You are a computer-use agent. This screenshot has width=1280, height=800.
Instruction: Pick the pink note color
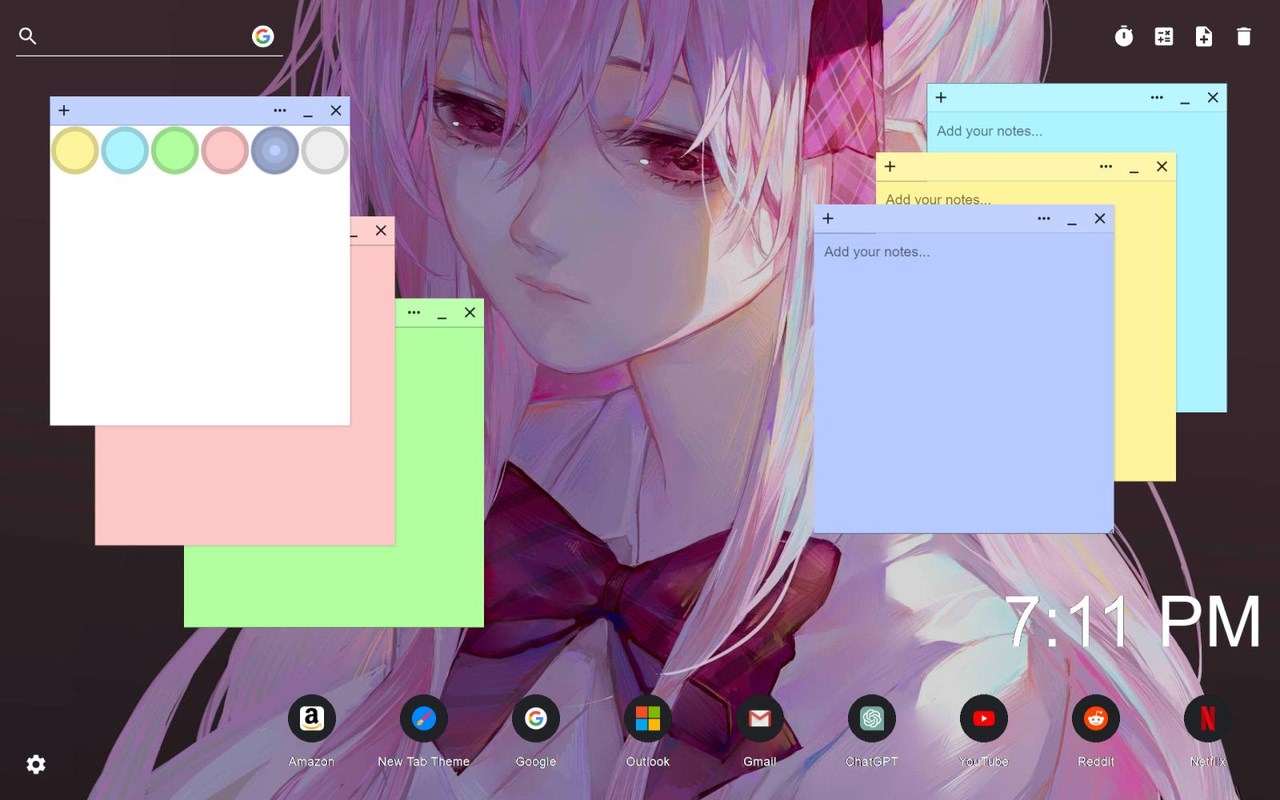point(225,150)
